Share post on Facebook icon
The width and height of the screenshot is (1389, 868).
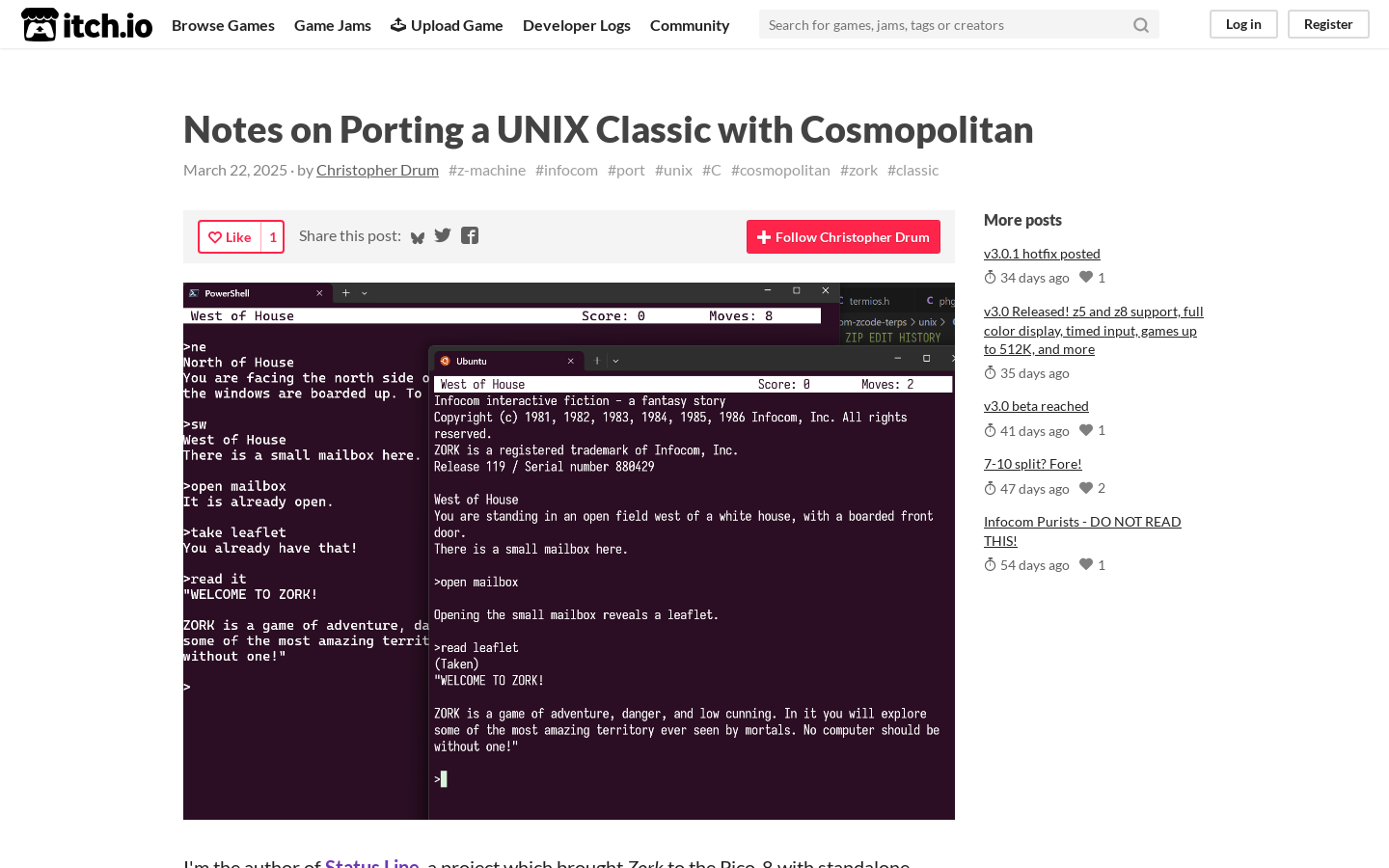pyautogui.click(x=470, y=235)
